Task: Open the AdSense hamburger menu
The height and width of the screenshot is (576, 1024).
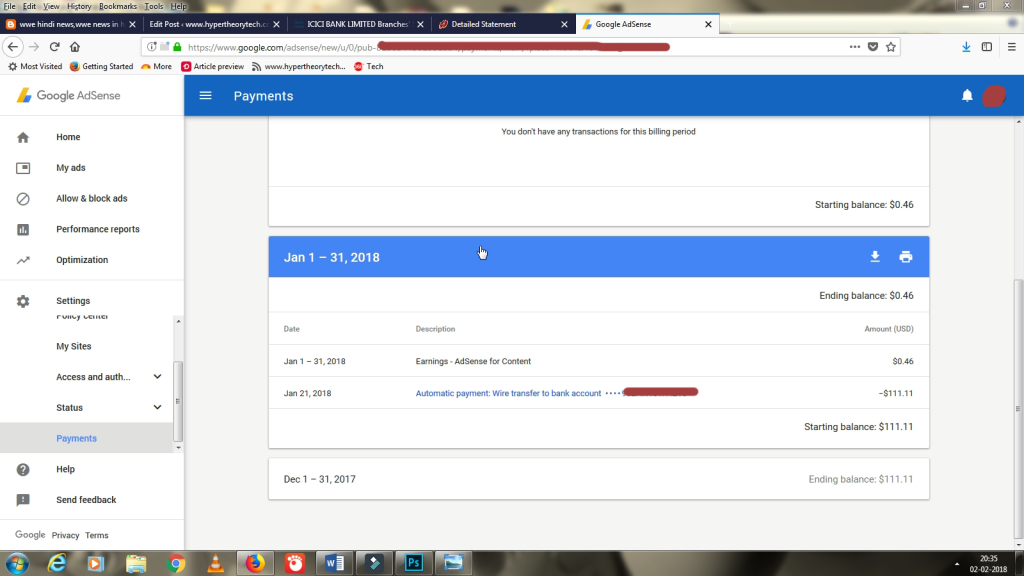Action: pyautogui.click(x=205, y=95)
